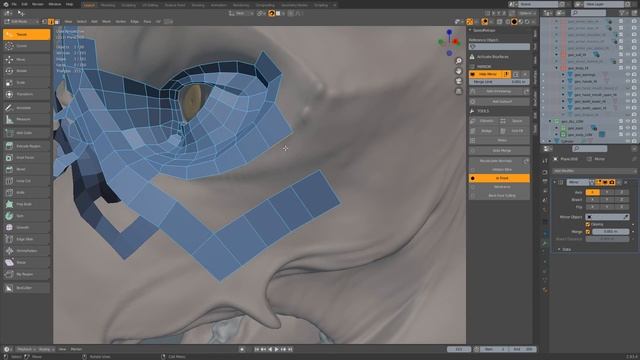The height and width of the screenshot is (360, 640).
Task: Click the timeline play button
Action: click(x=276, y=349)
